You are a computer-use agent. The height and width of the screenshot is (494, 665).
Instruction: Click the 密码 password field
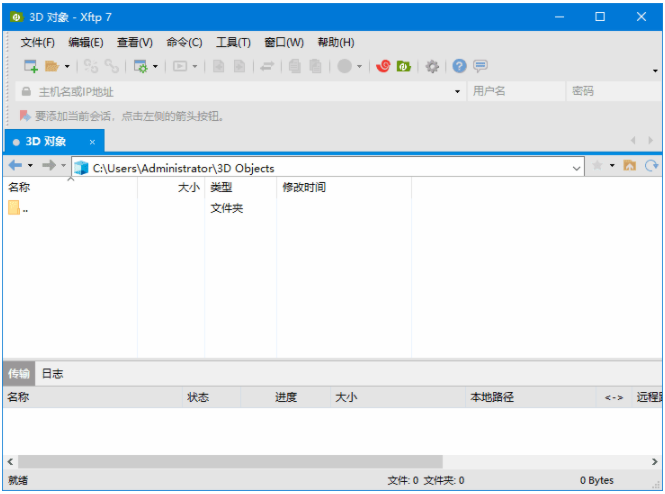tap(614, 92)
